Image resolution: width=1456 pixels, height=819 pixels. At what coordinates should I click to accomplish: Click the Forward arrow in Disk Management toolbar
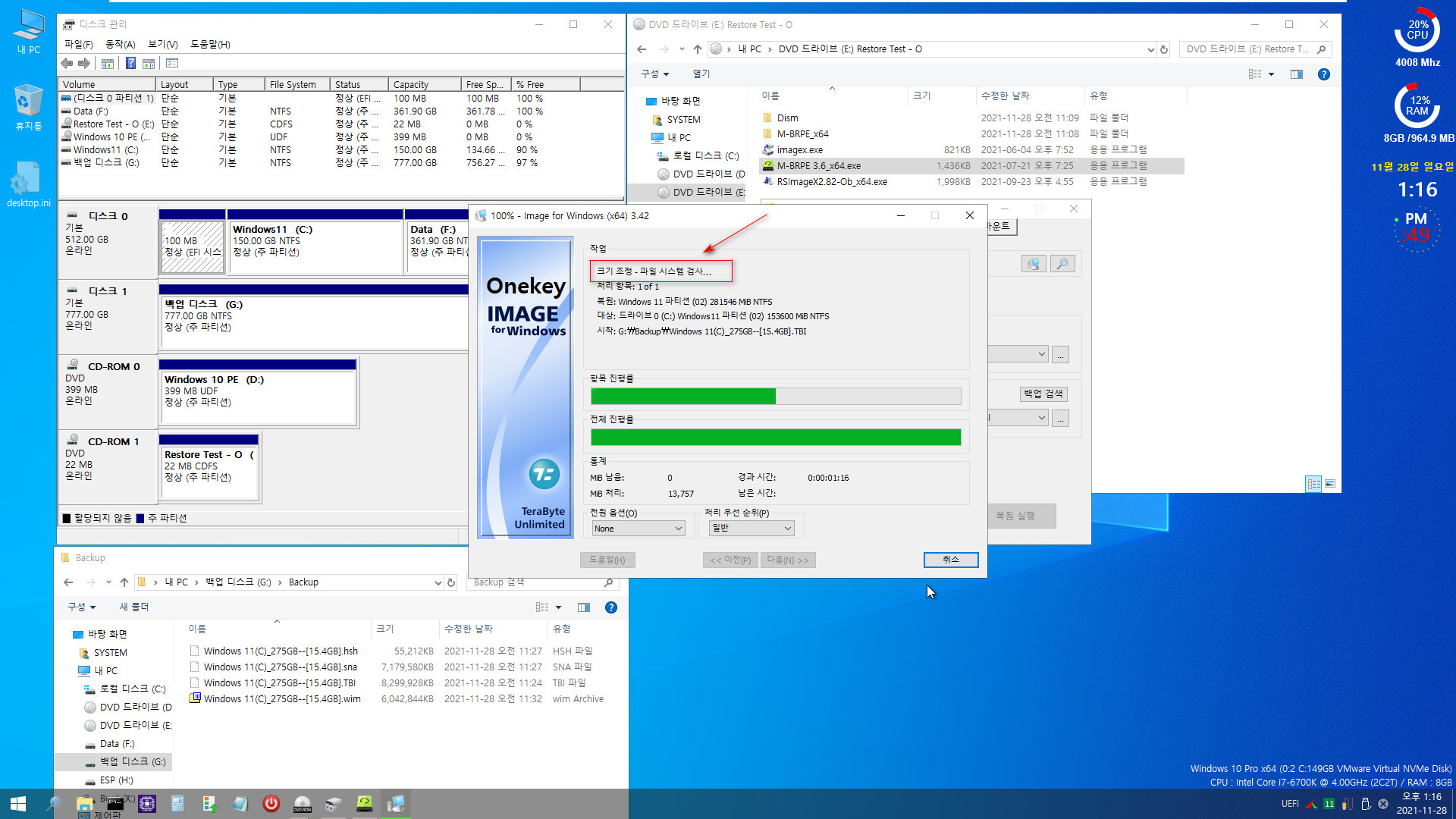click(x=84, y=64)
